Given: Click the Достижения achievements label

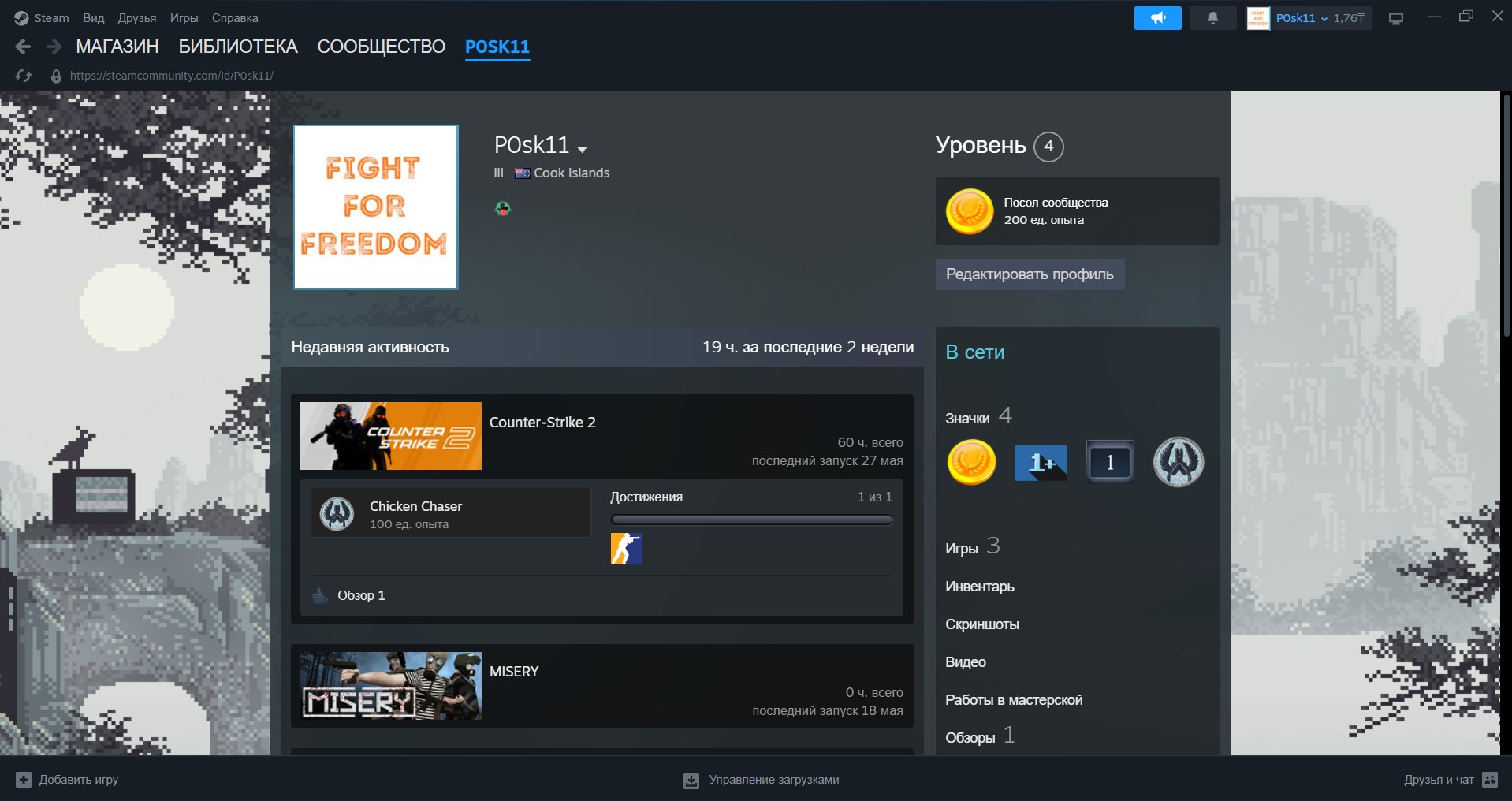Looking at the screenshot, I should point(646,497).
